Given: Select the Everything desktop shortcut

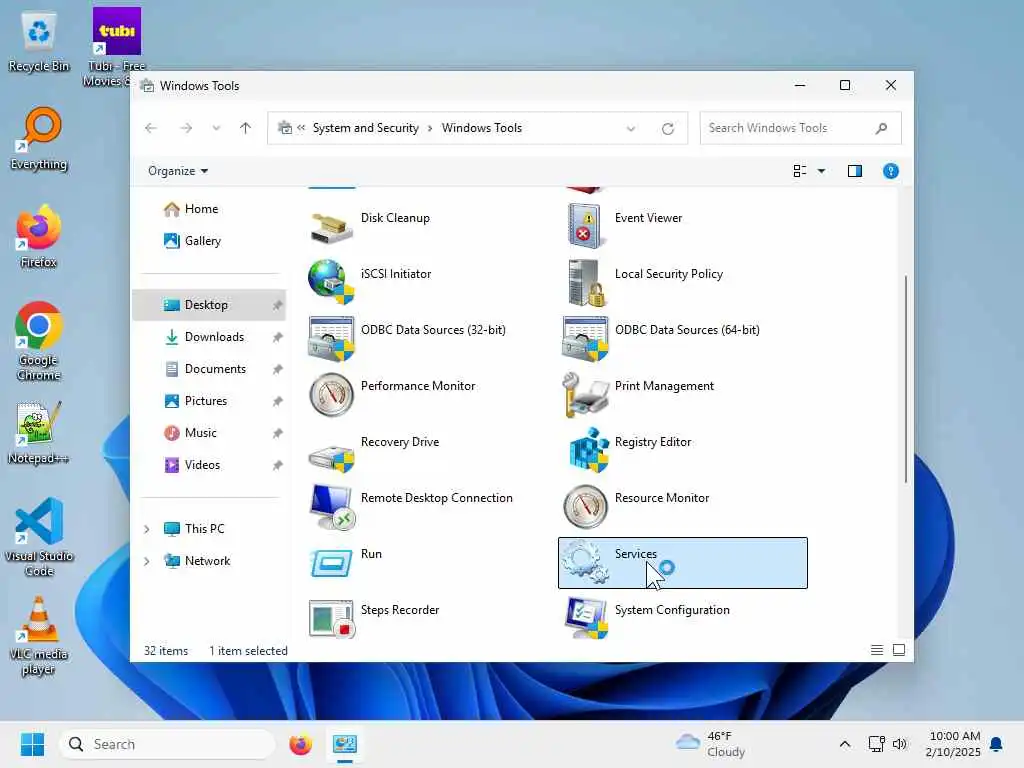Looking at the screenshot, I should [x=39, y=139].
